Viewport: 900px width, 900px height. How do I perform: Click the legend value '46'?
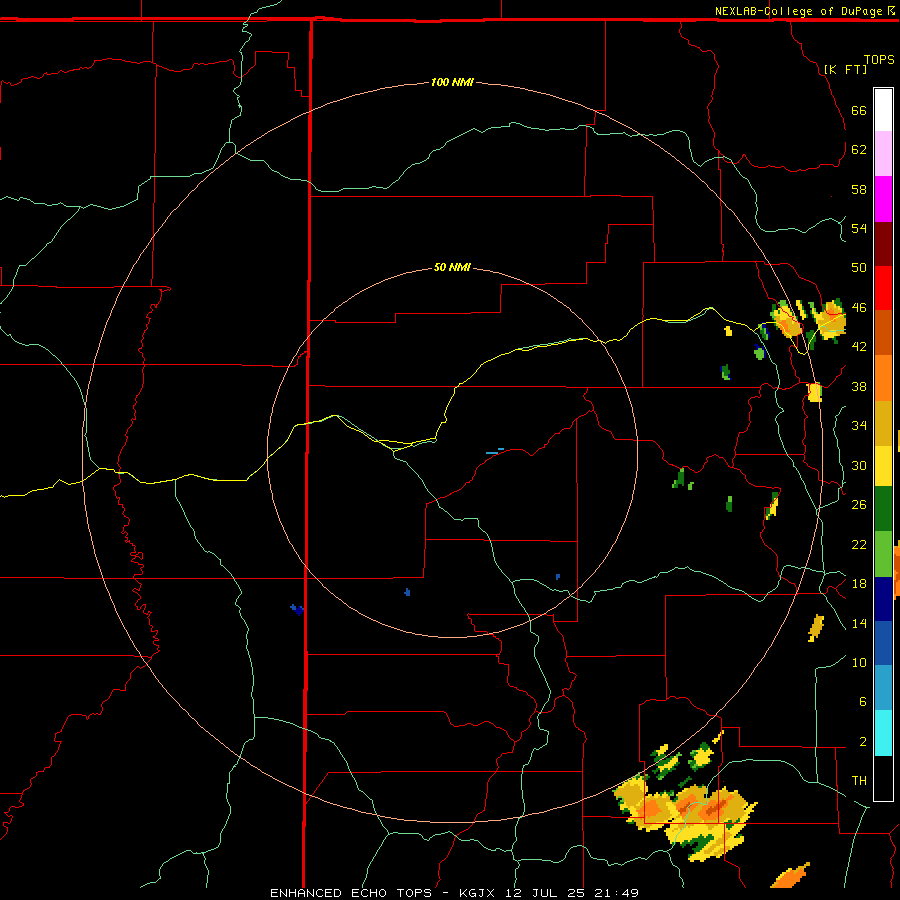click(859, 307)
